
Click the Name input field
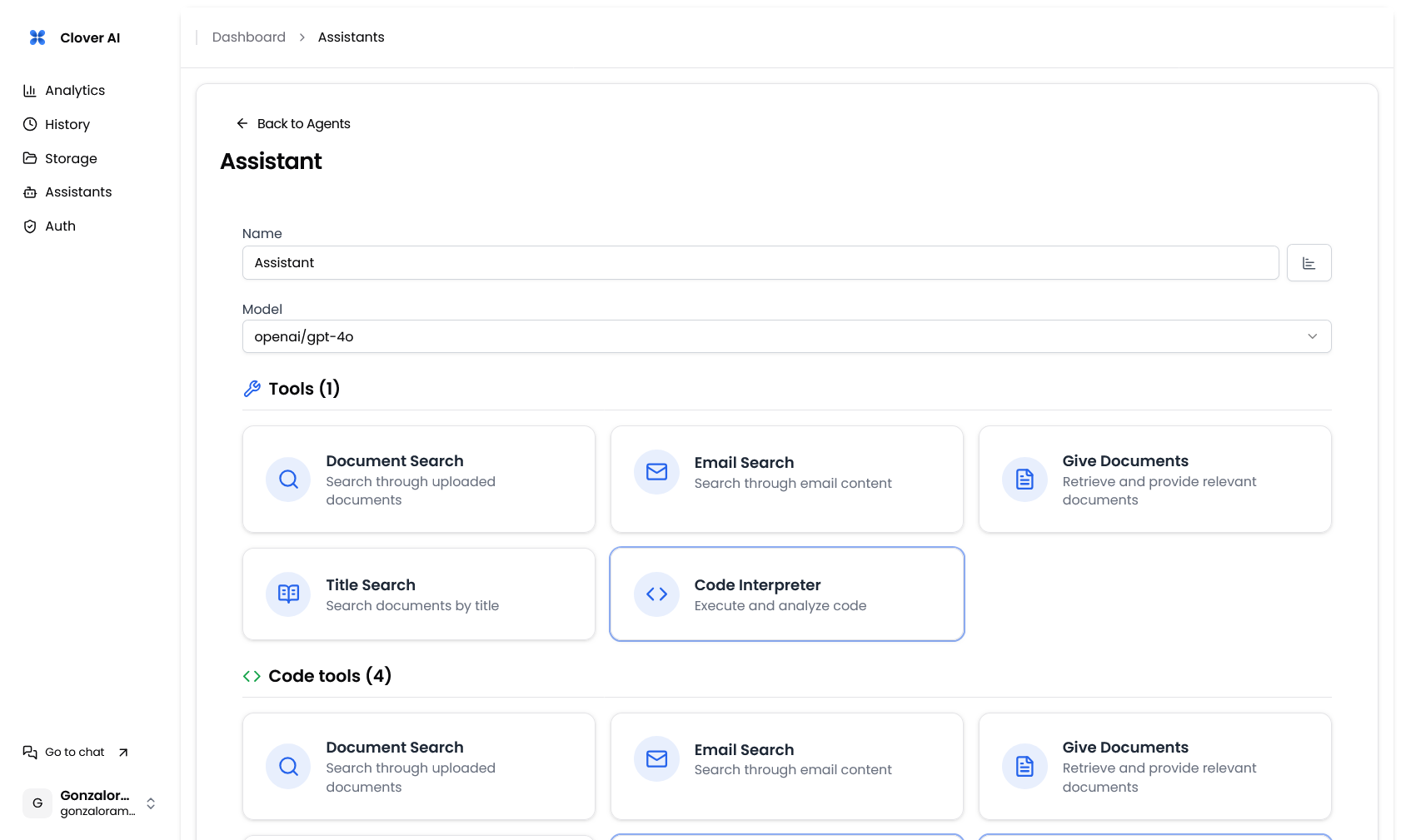tap(760, 263)
